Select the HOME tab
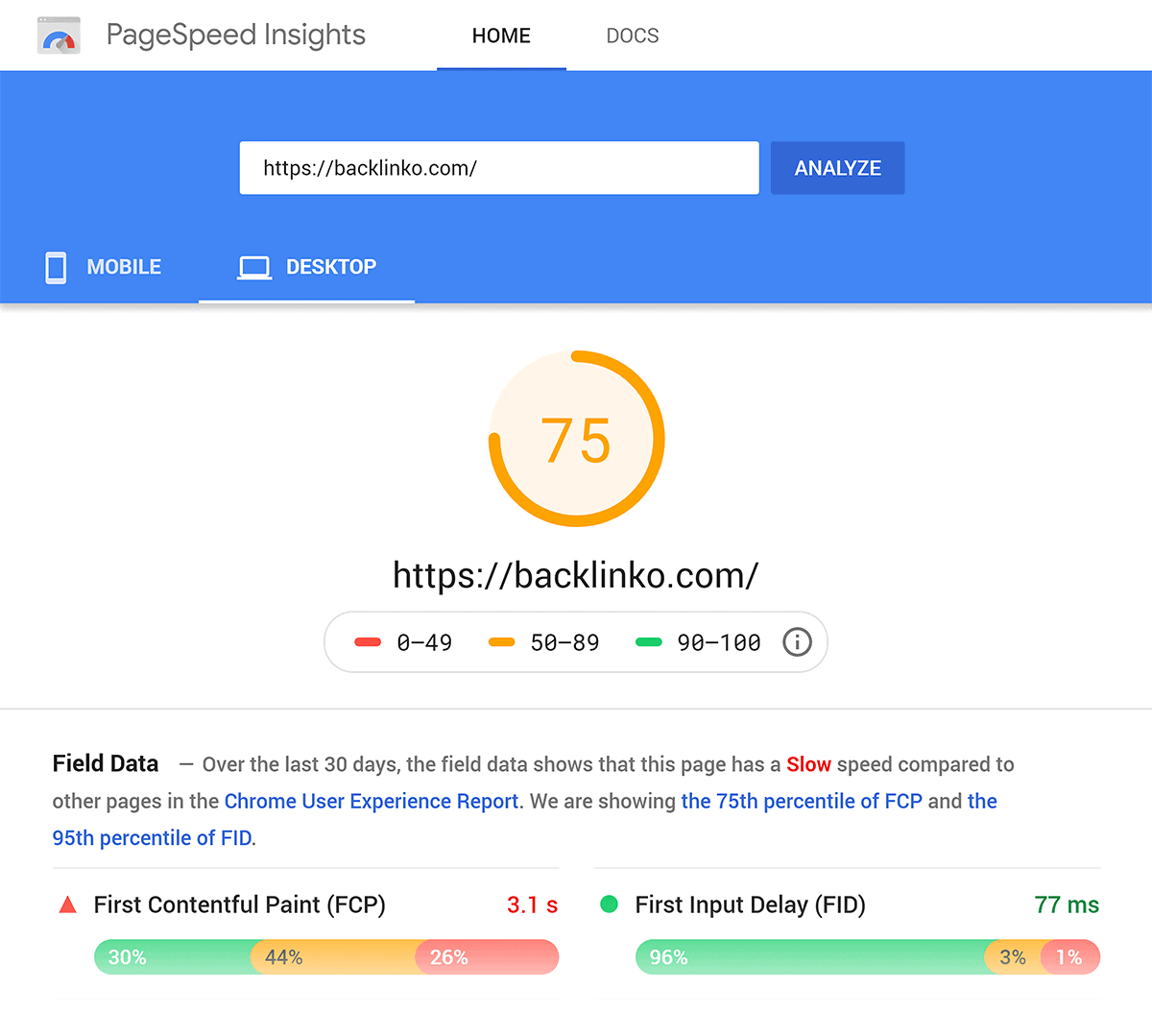The height and width of the screenshot is (1036, 1152). coord(501,36)
